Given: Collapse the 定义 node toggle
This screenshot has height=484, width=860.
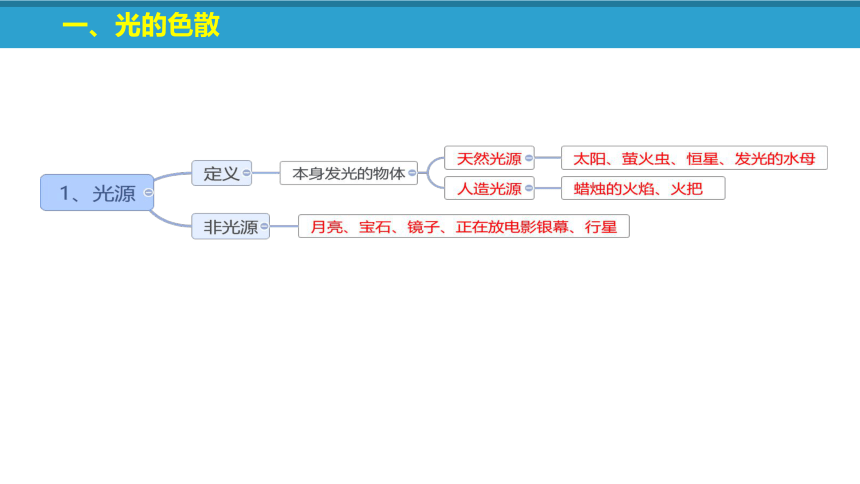Looking at the screenshot, I should (246, 173).
